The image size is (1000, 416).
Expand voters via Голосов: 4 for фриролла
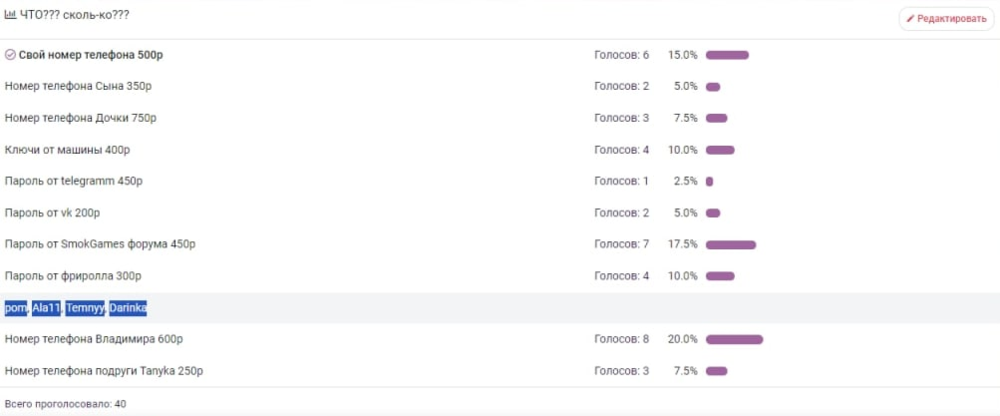(x=622, y=276)
